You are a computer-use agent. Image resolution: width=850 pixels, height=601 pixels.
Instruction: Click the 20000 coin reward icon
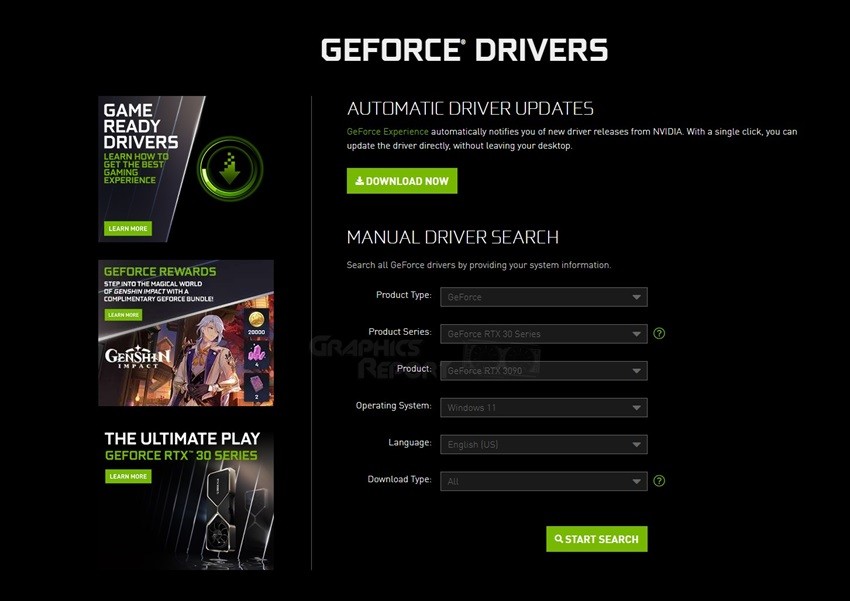click(x=256, y=323)
